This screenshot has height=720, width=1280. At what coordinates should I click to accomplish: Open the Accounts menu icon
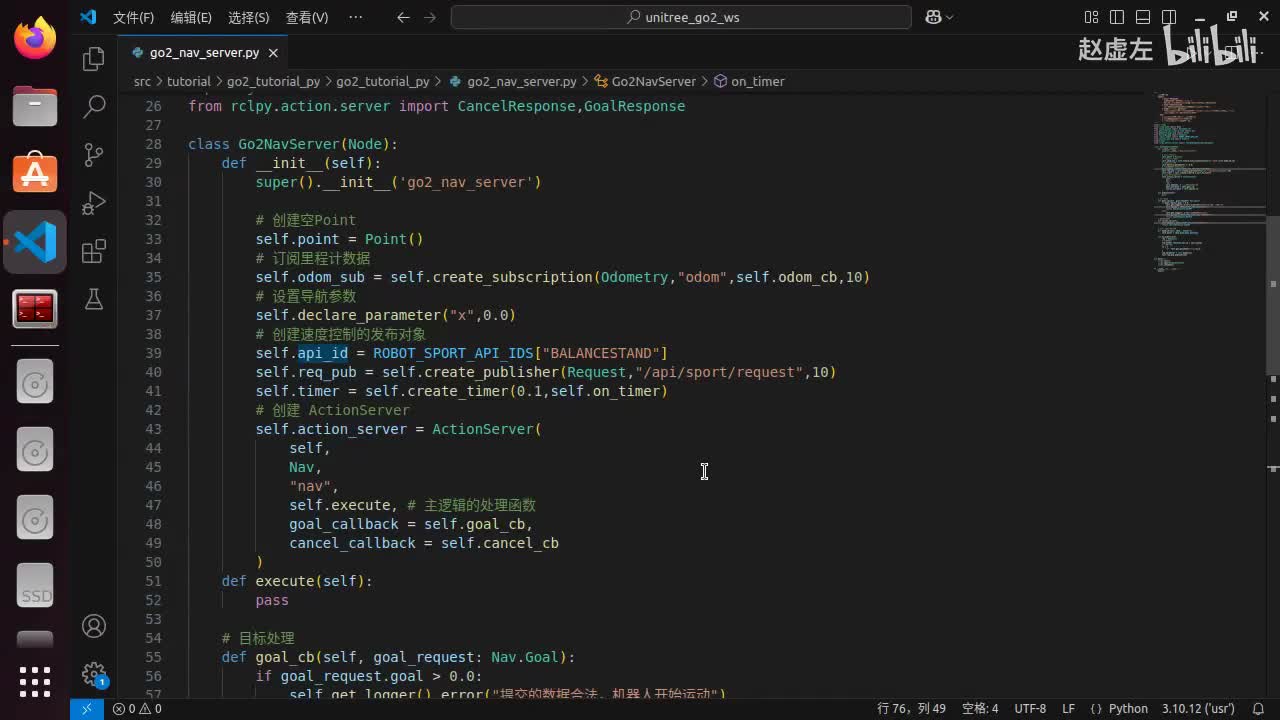(x=94, y=626)
